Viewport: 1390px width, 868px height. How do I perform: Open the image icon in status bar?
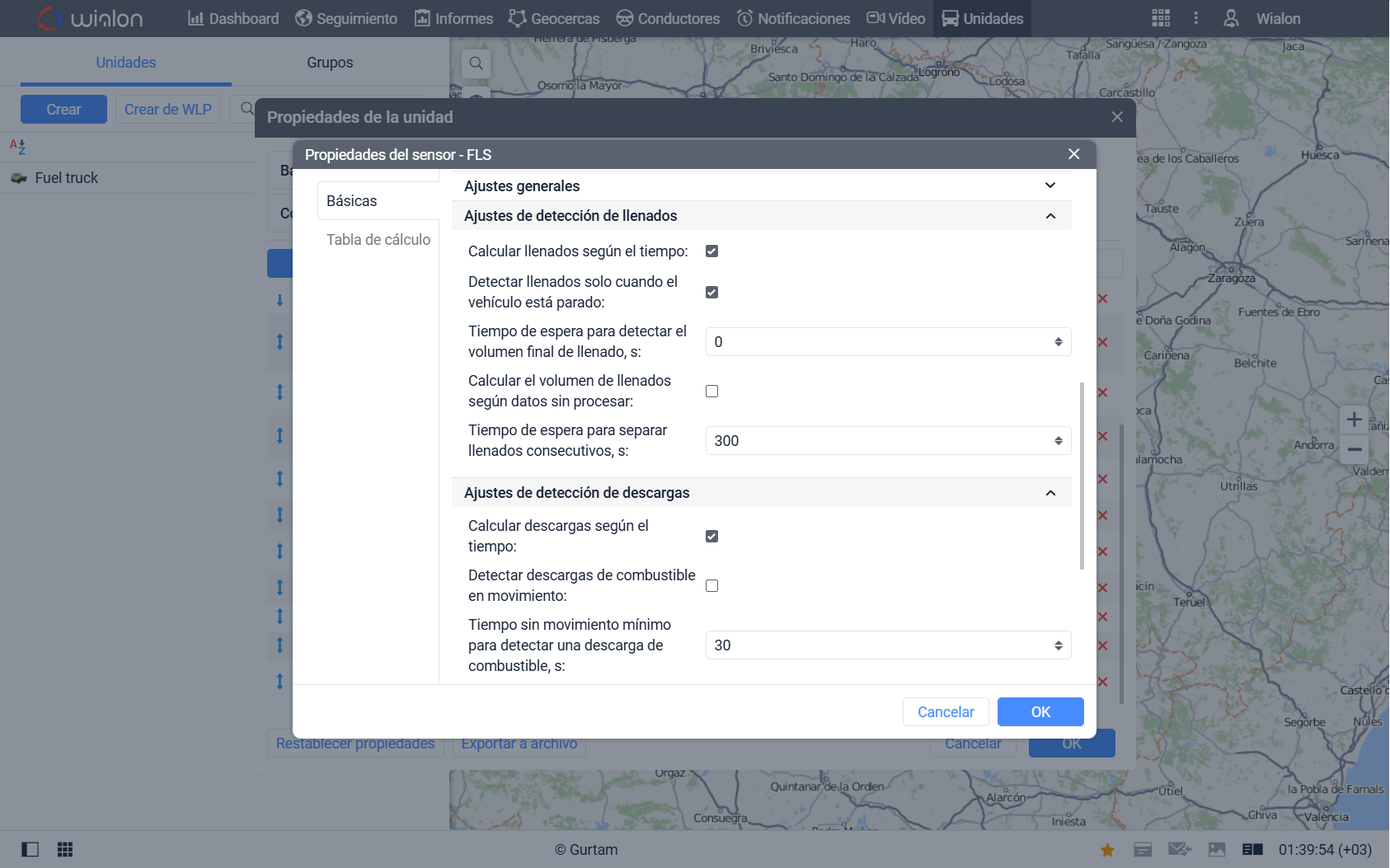point(1217,850)
